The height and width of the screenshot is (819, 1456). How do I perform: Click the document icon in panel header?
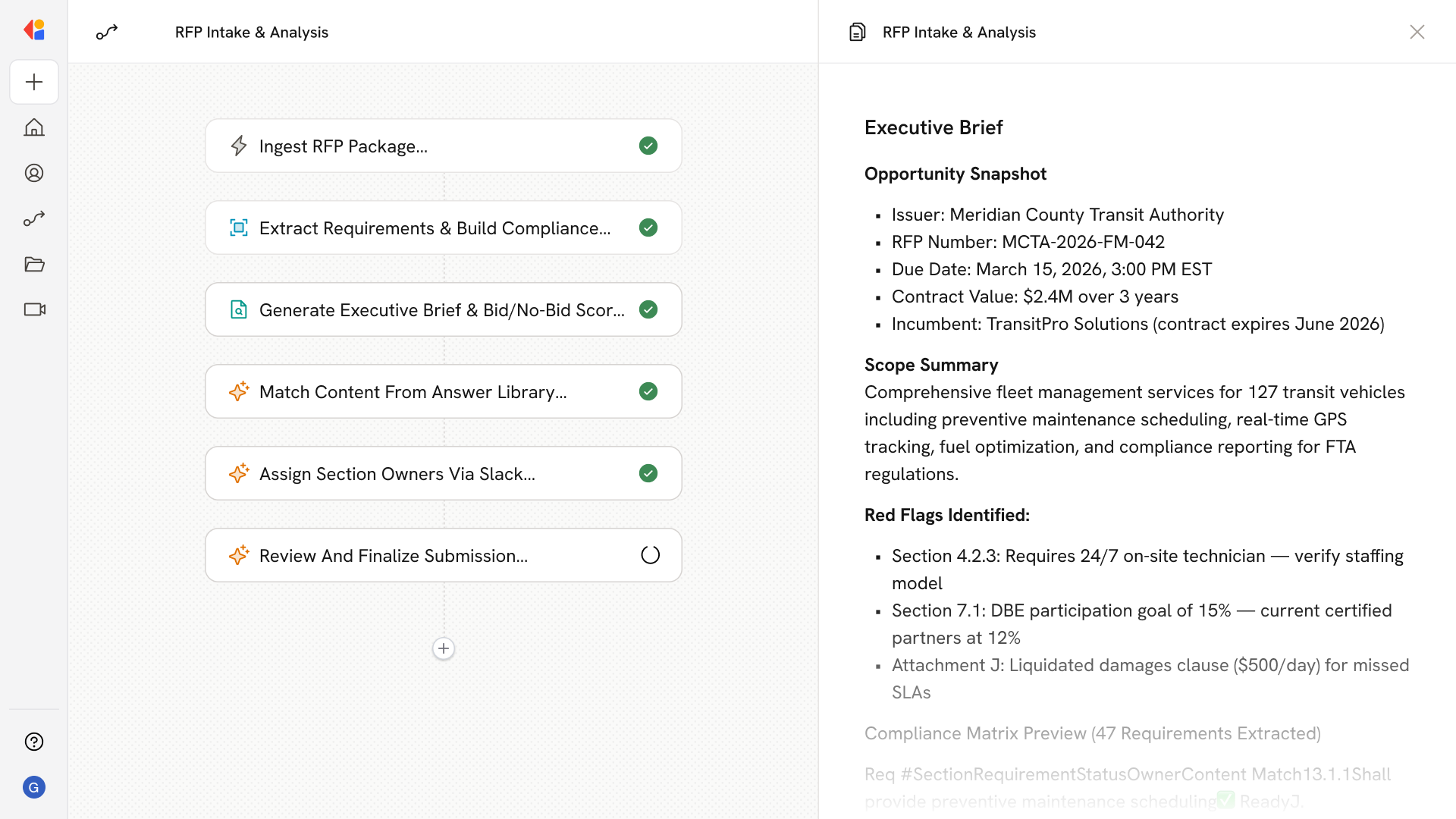(x=858, y=32)
